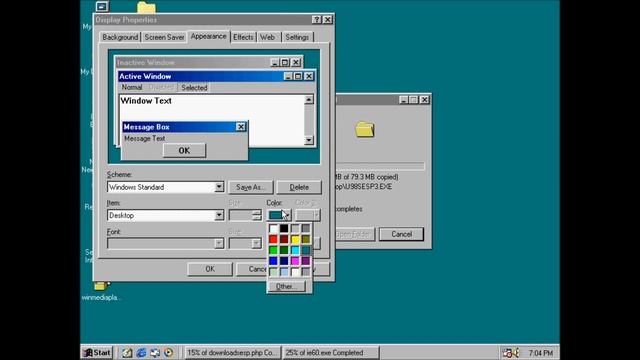Viewport: 640px width, 360px height.
Task: Open Other... custom color dialog
Action: coord(287,287)
